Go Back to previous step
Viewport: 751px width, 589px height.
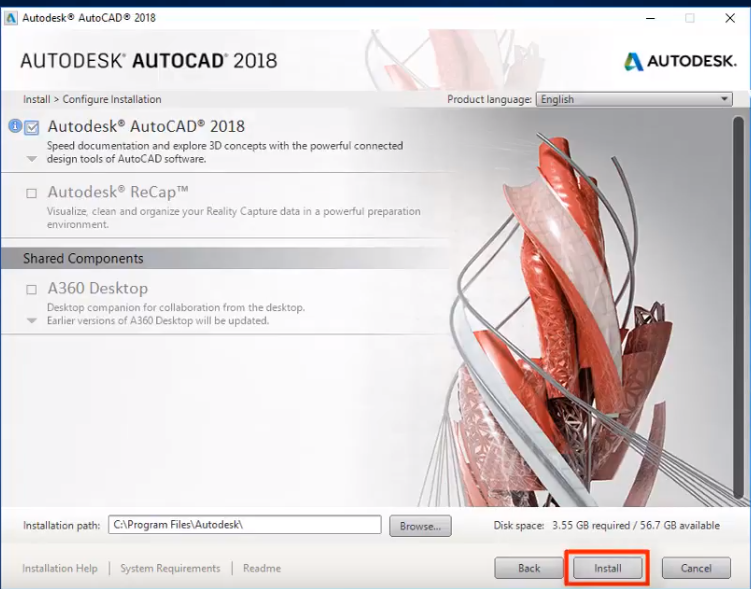coord(529,568)
